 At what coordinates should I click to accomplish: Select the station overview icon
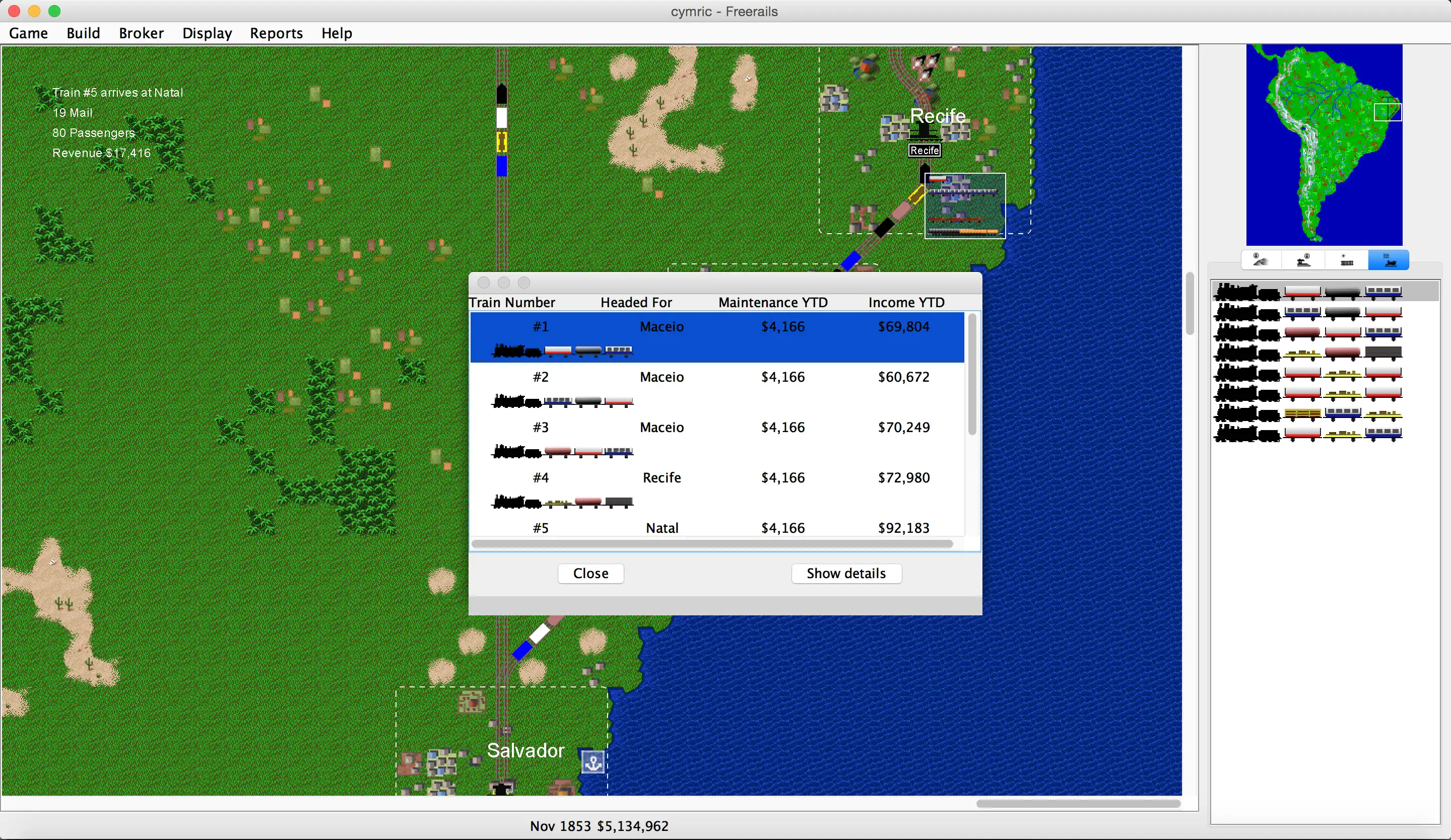click(x=1303, y=261)
